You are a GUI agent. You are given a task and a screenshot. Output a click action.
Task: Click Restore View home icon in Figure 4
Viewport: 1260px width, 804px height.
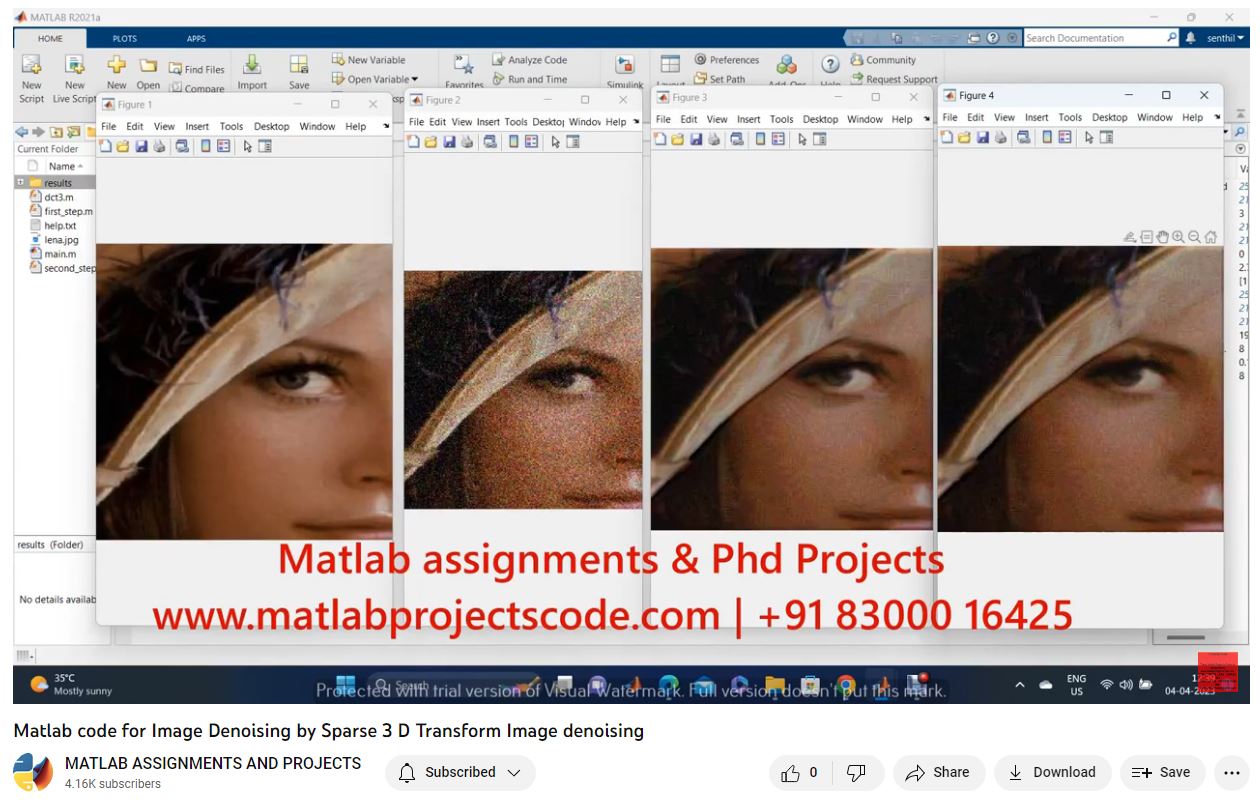1211,237
